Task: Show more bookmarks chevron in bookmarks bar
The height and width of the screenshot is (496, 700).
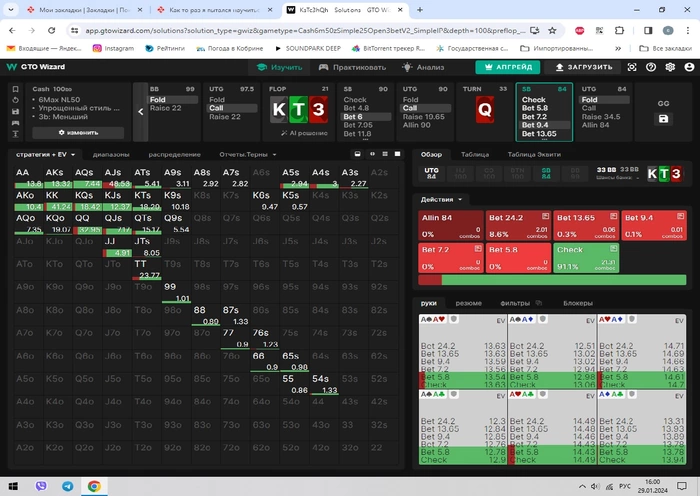Action: (x=618, y=48)
